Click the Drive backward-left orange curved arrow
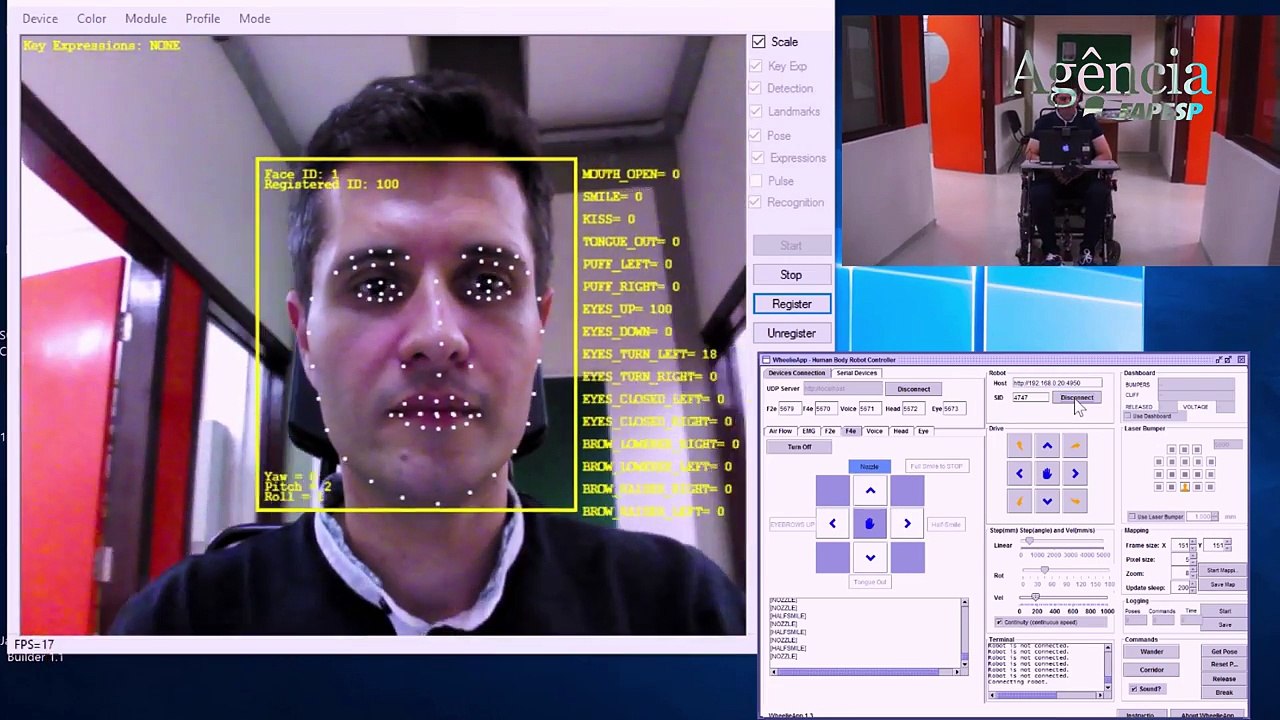 point(1019,501)
